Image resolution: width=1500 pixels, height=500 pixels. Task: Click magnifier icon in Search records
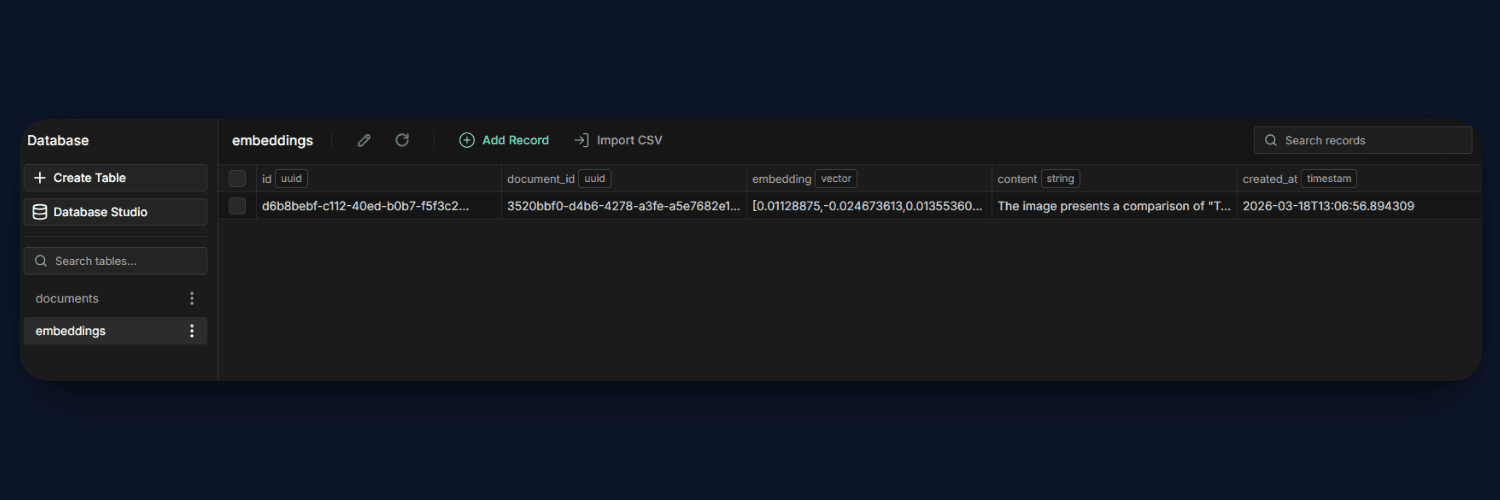click(x=1271, y=141)
